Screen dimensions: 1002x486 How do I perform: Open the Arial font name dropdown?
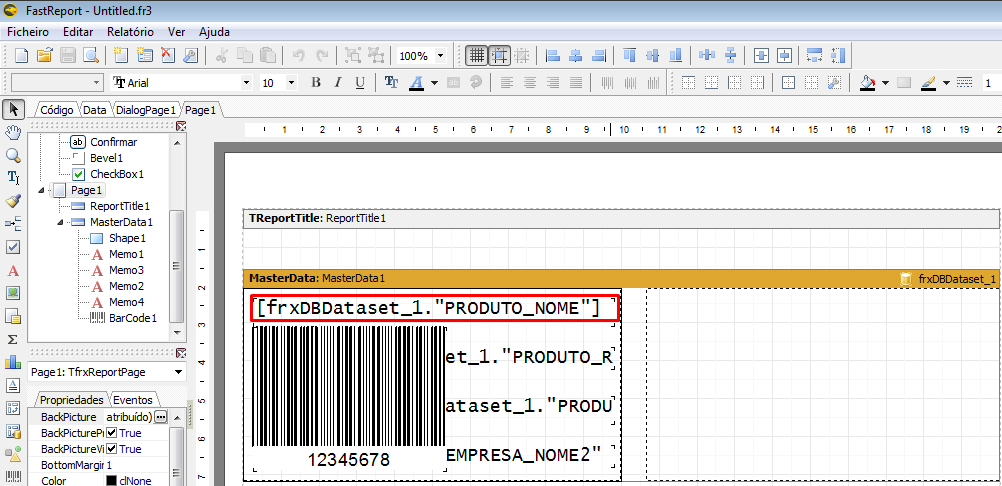(x=247, y=83)
